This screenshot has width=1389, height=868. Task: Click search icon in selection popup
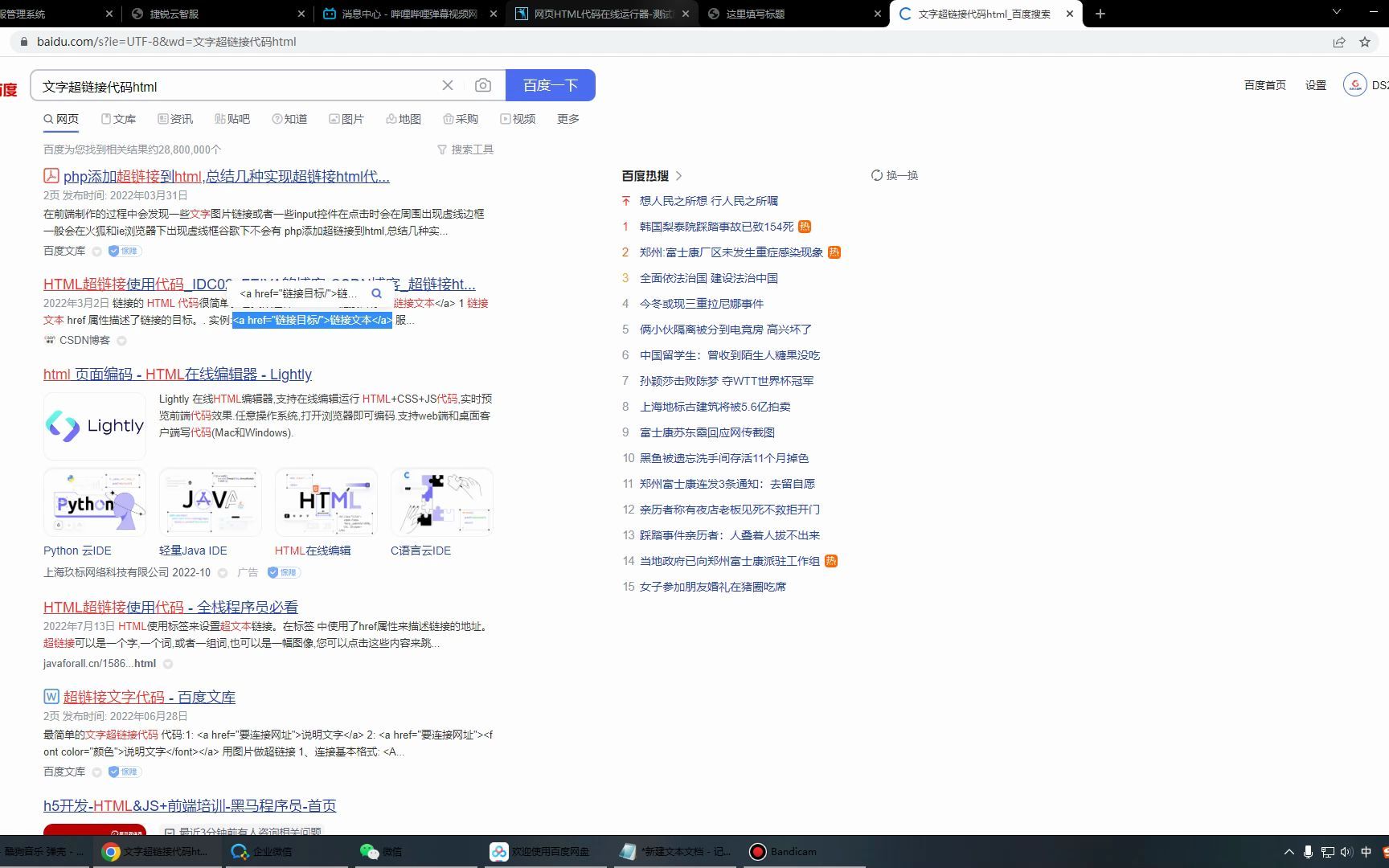point(376,293)
